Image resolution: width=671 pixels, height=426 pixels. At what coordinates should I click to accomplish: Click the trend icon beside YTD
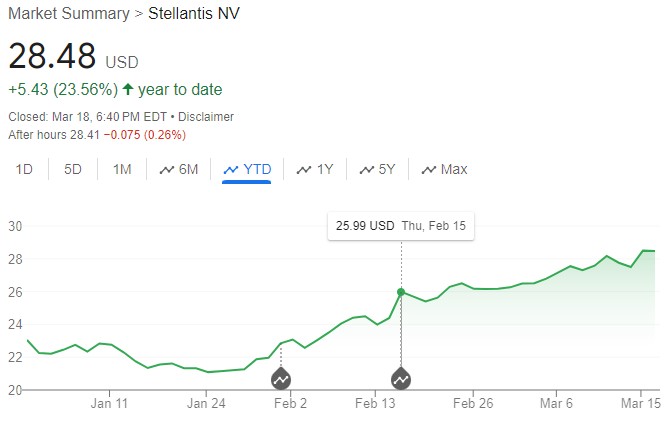coord(231,170)
